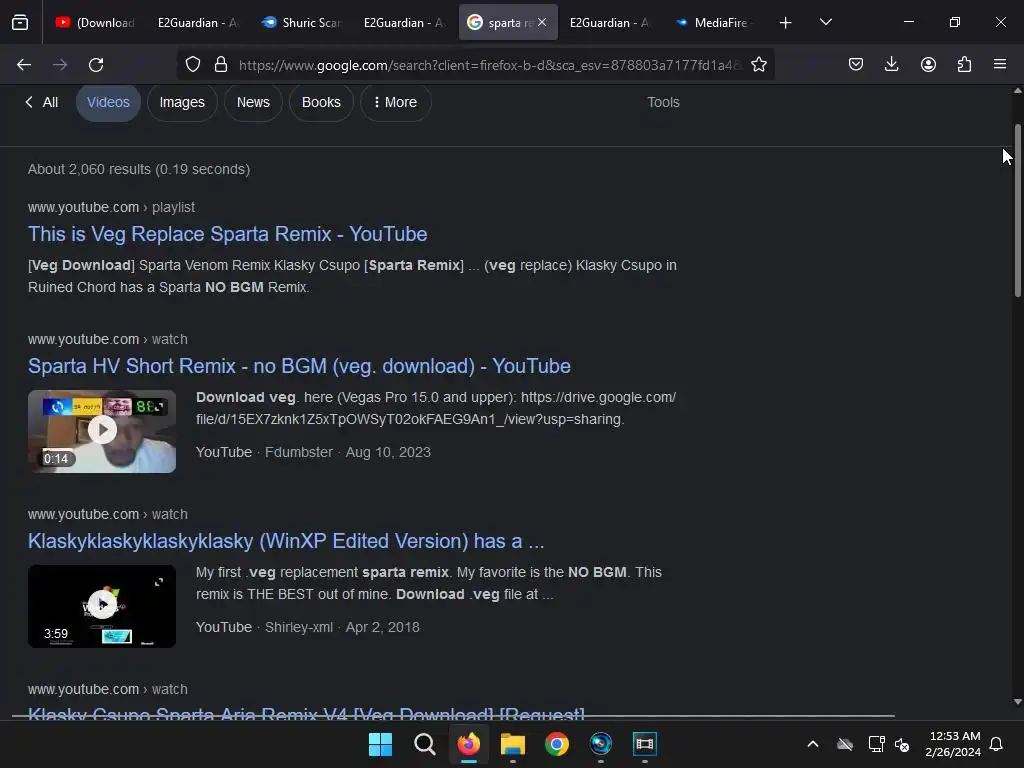Open Firefox View tab list icon
This screenshot has height=768, width=1024.
point(20,22)
